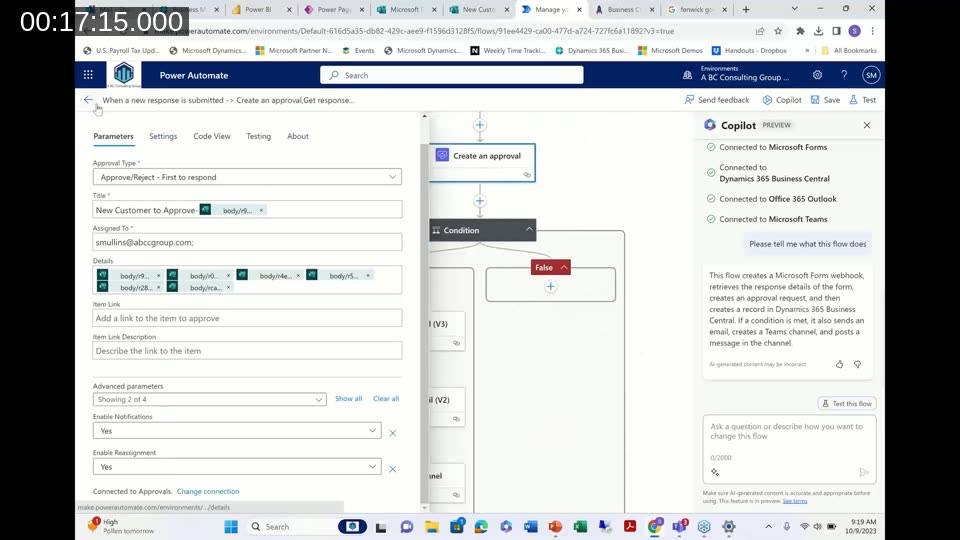Open browser extensions puzzle icon

click(x=800, y=31)
